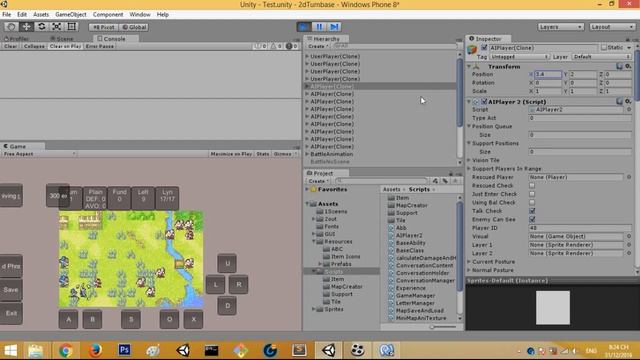Click the U direction button in the game

tap(227, 263)
